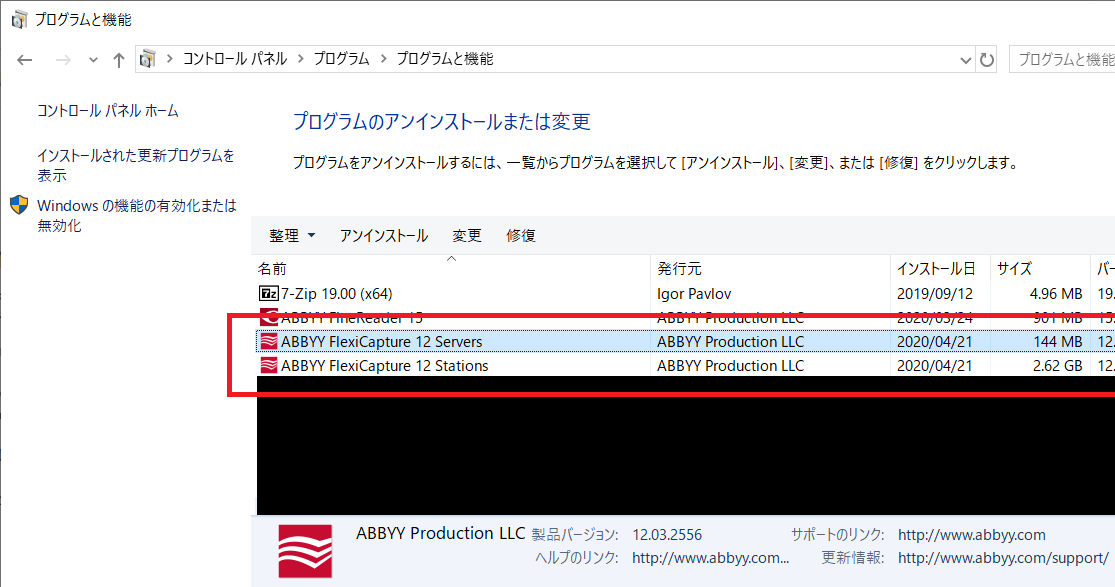Click ABBYY FlexiCapture 12 Stations icon

[268, 366]
